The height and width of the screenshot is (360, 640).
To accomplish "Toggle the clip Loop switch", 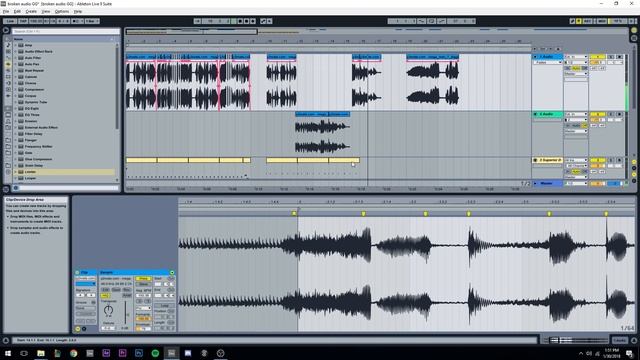I will (164, 306).
